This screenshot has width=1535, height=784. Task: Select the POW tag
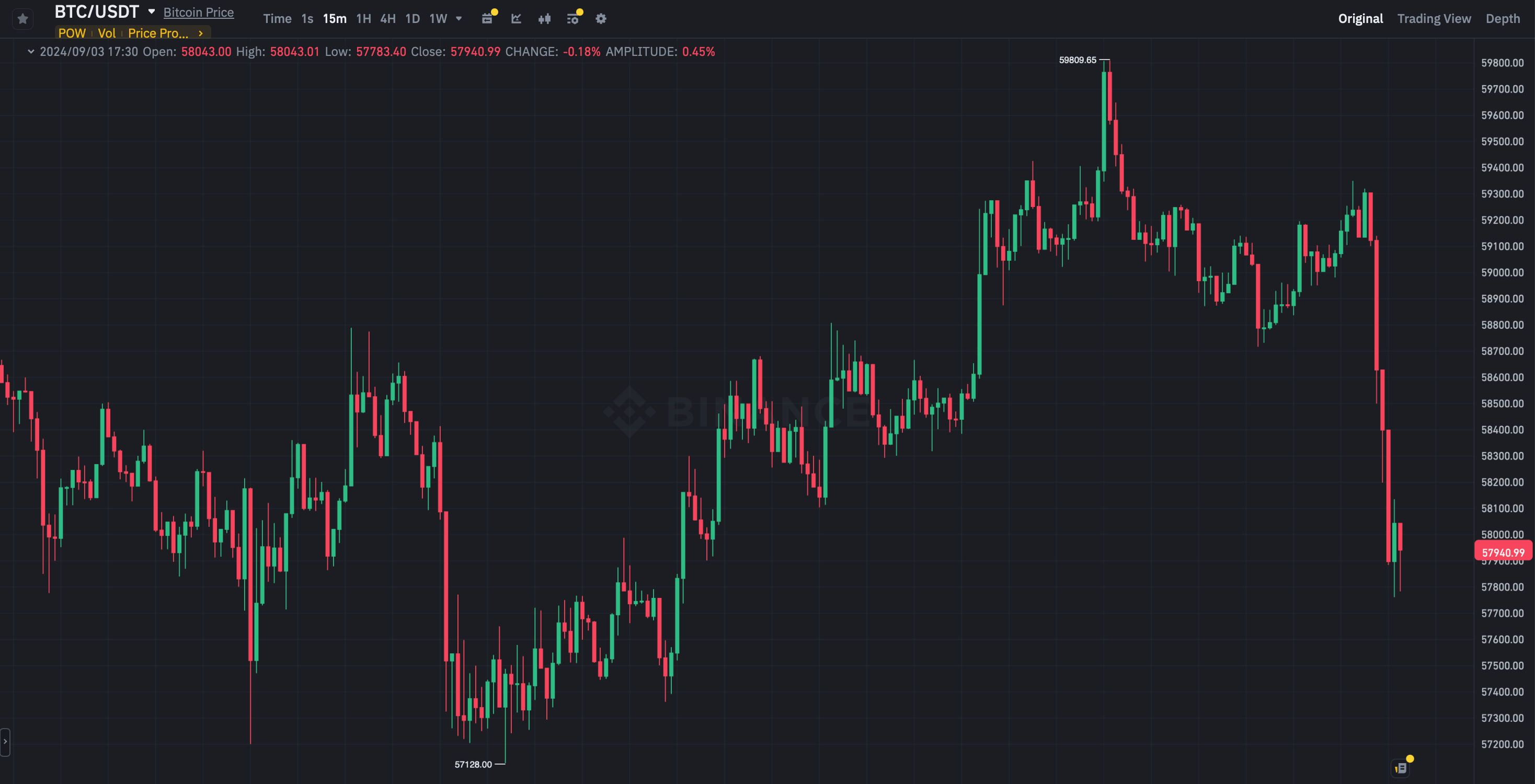pyautogui.click(x=72, y=33)
